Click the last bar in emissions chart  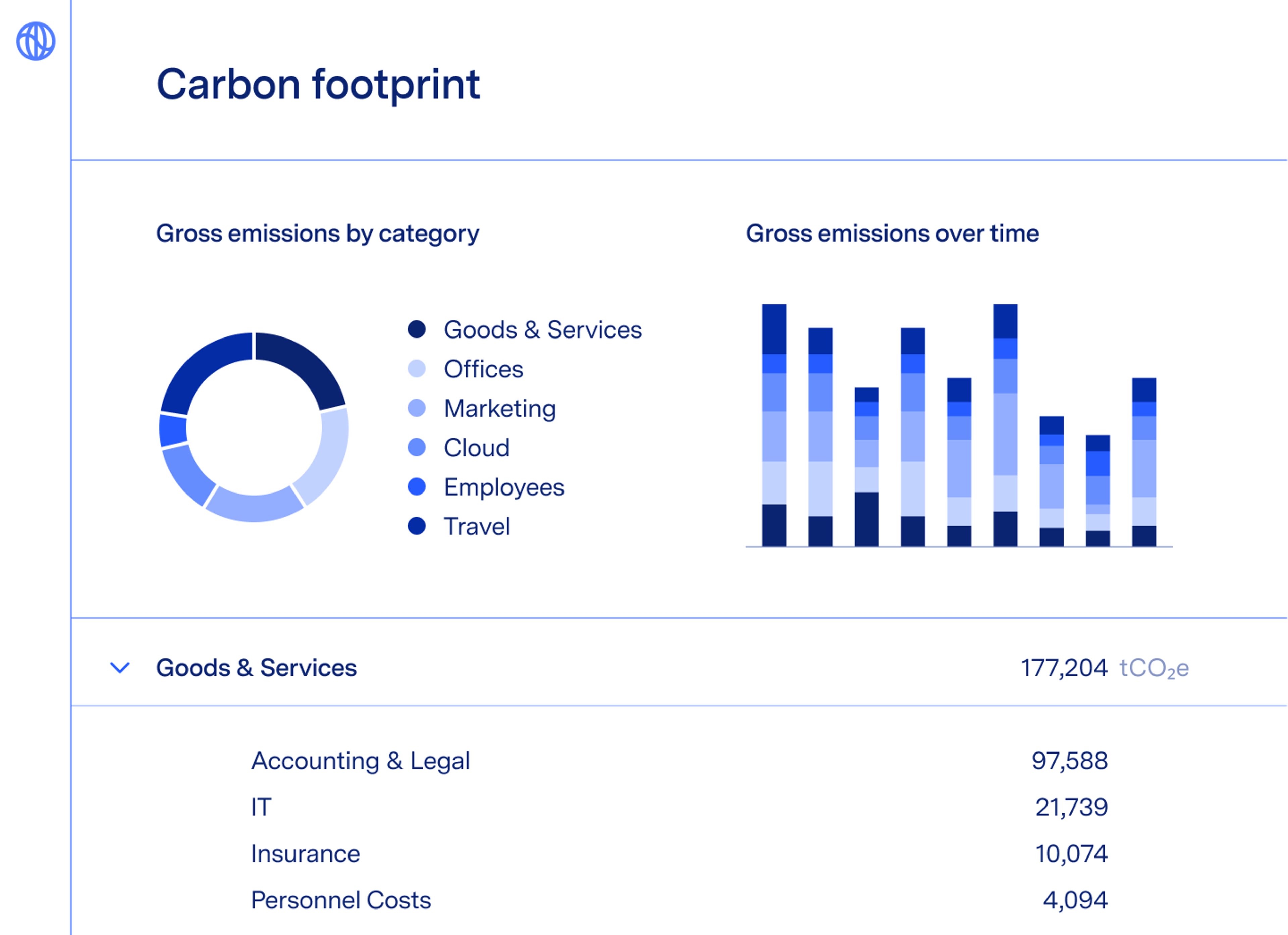tap(1144, 463)
